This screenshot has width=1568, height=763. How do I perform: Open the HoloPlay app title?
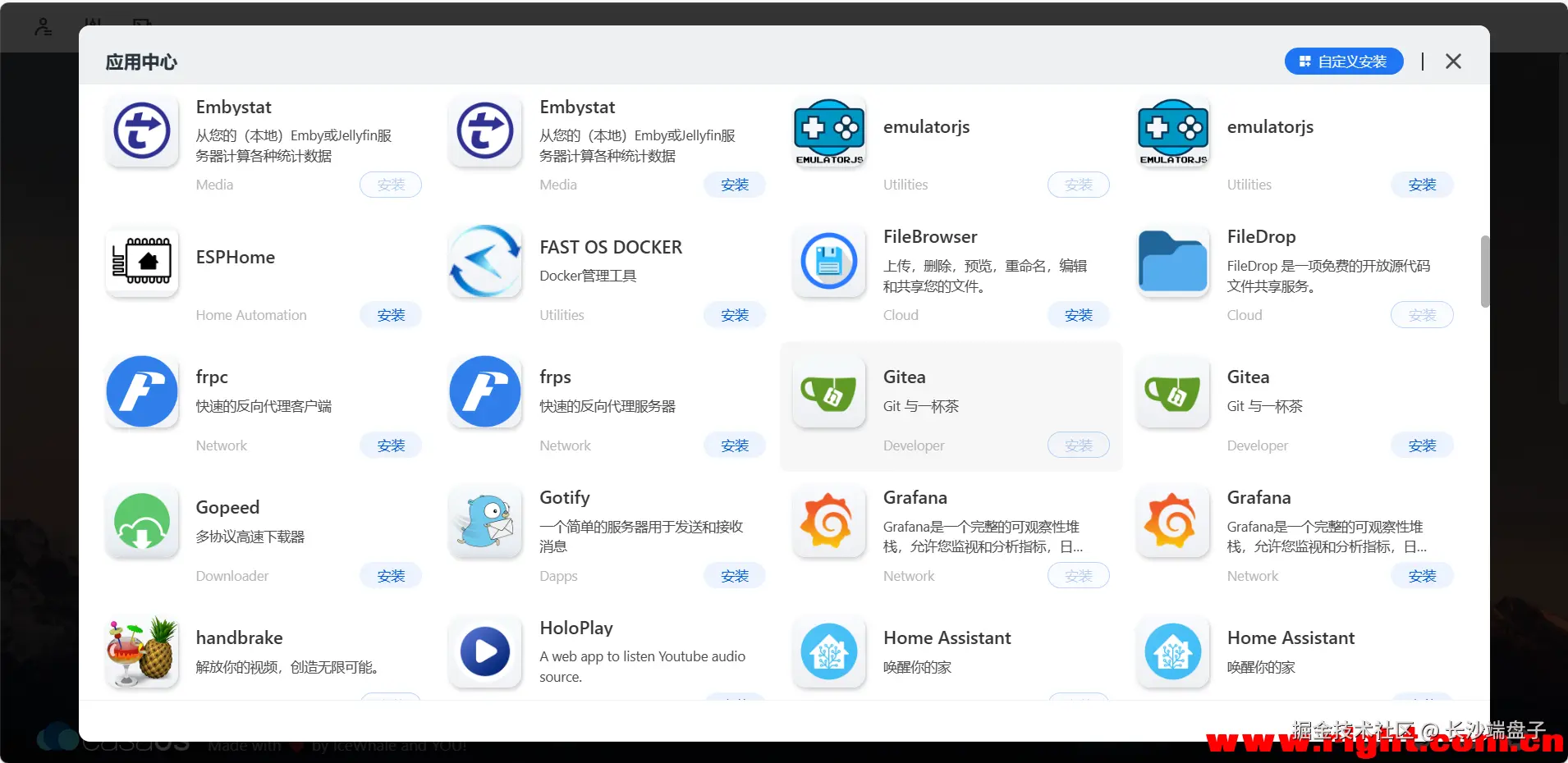pyautogui.click(x=576, y=628)
